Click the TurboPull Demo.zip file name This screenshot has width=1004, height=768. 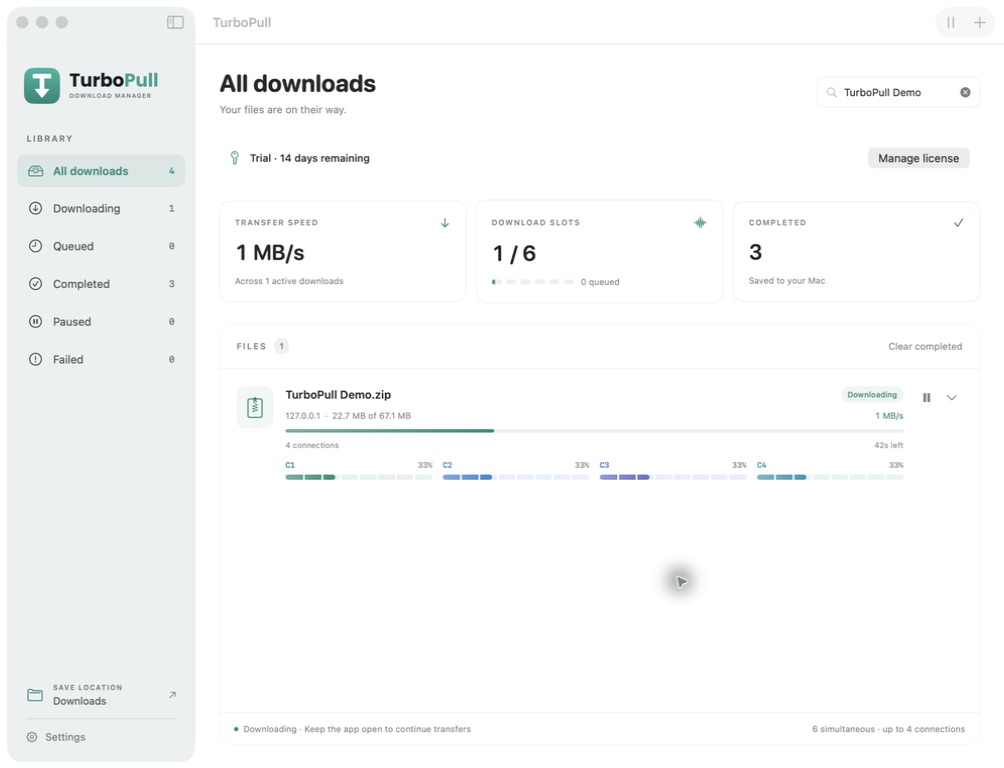(338, 395)
